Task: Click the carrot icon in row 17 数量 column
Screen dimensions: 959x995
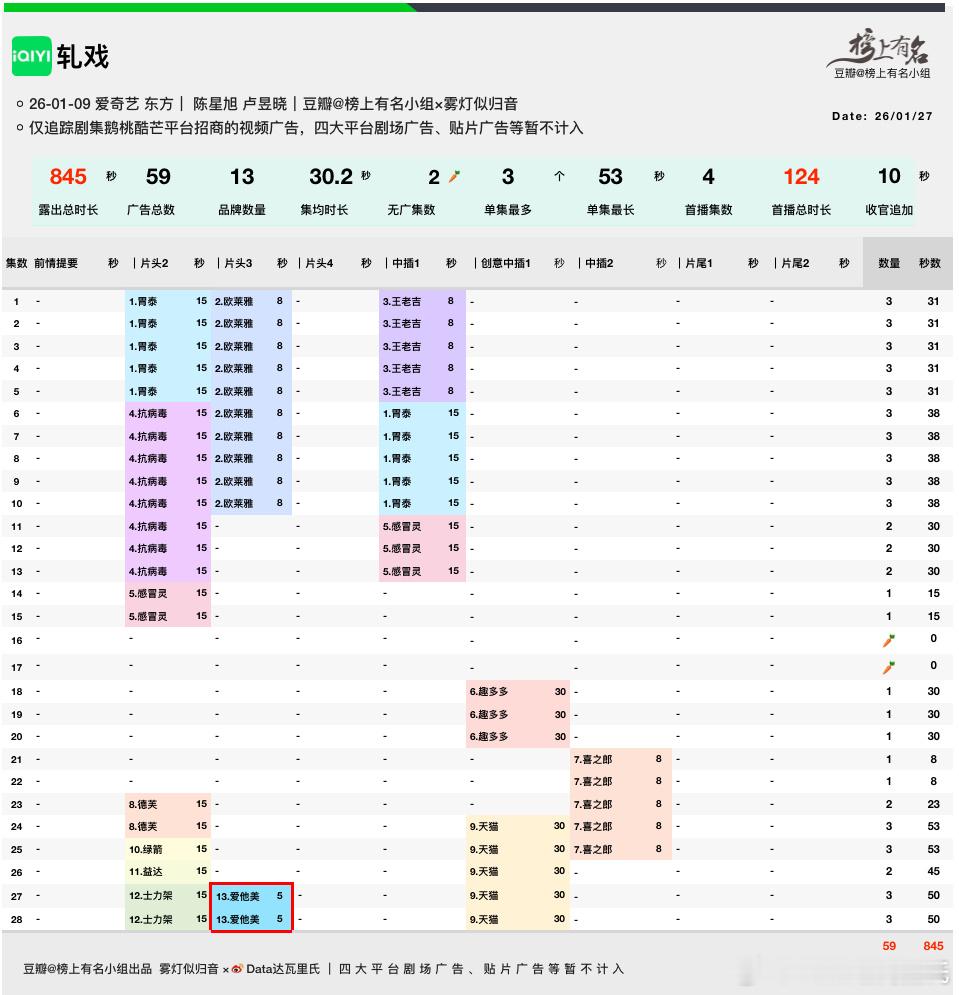Action: tap(886, 665)
